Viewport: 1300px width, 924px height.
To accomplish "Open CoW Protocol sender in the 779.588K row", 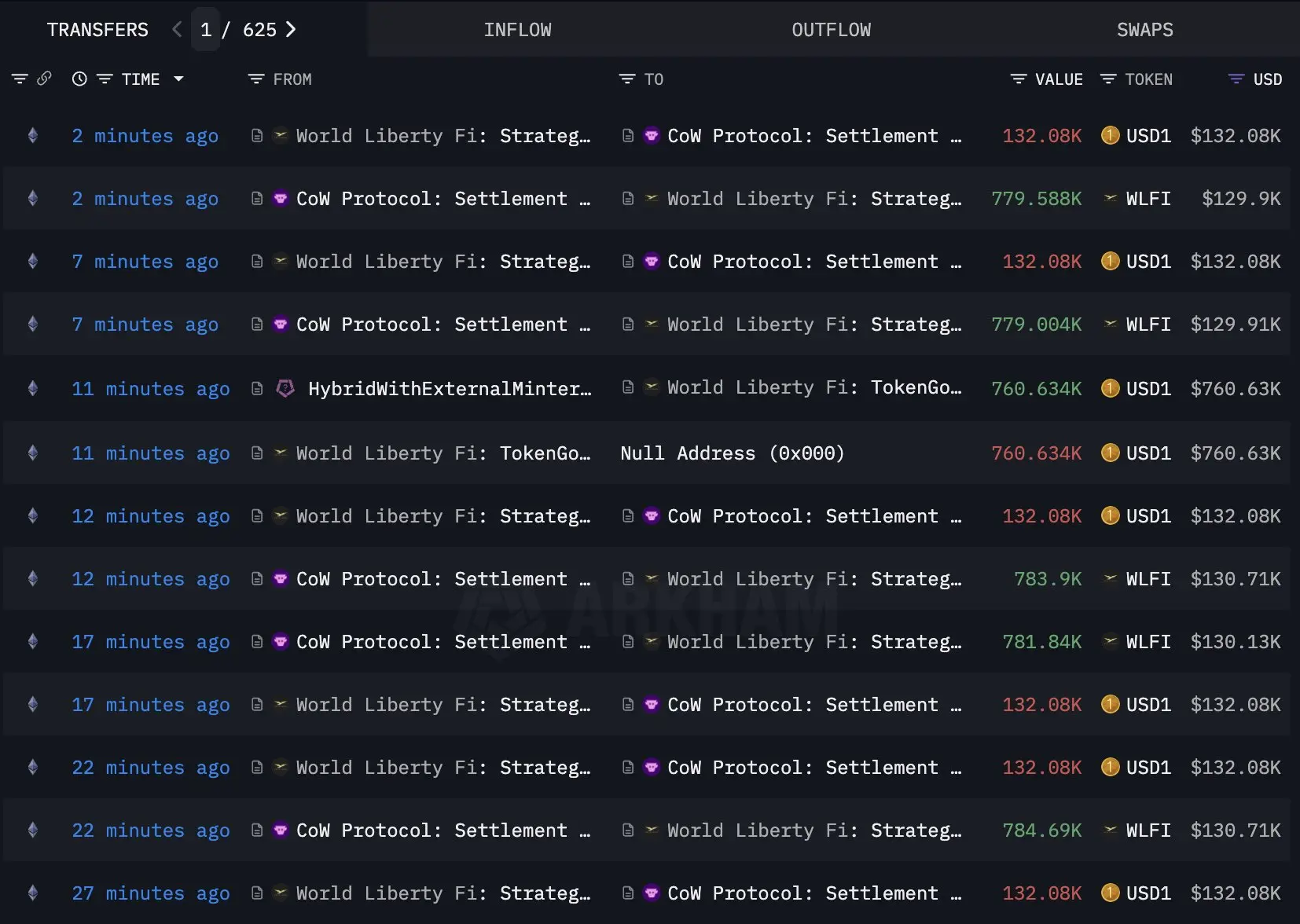I will 443,199.
